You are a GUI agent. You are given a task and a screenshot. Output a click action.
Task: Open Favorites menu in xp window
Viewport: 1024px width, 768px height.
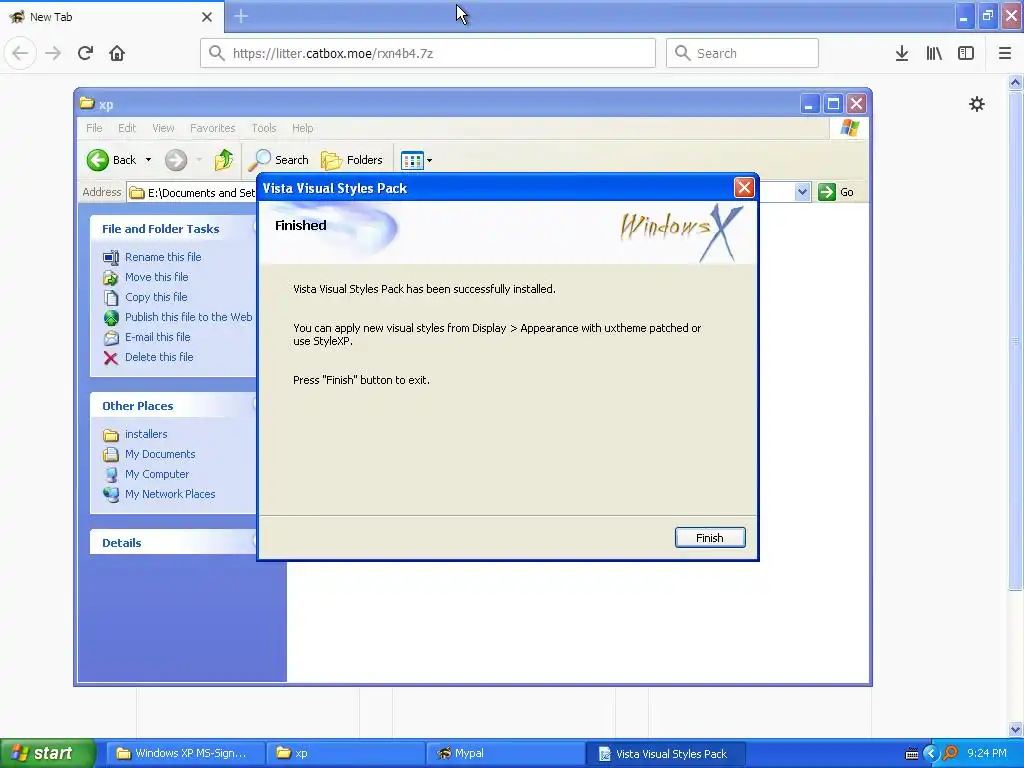212,128
